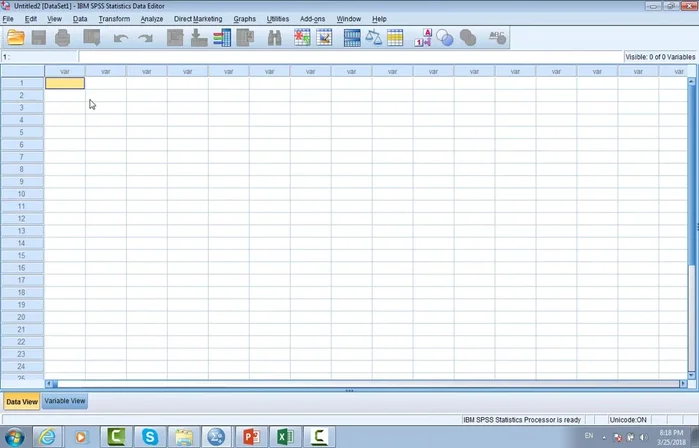Toggle the Value labels icon
Image resolution: width=699 pixels, height=448 pixels.
coord(423,37)
